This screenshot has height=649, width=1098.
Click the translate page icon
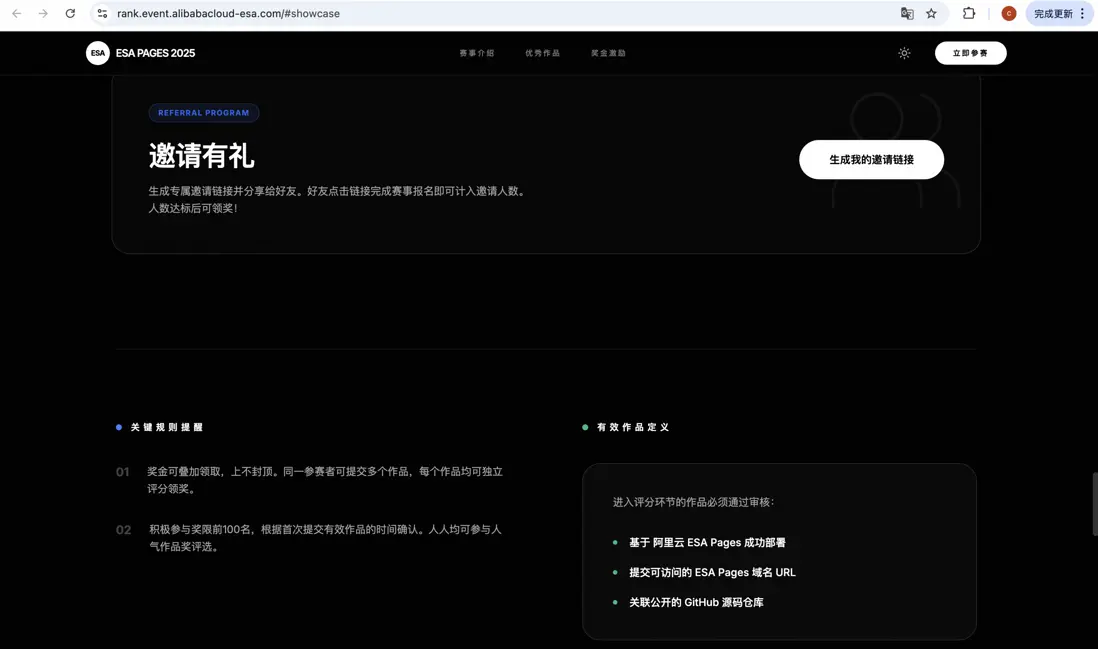(x=907, y=13)
